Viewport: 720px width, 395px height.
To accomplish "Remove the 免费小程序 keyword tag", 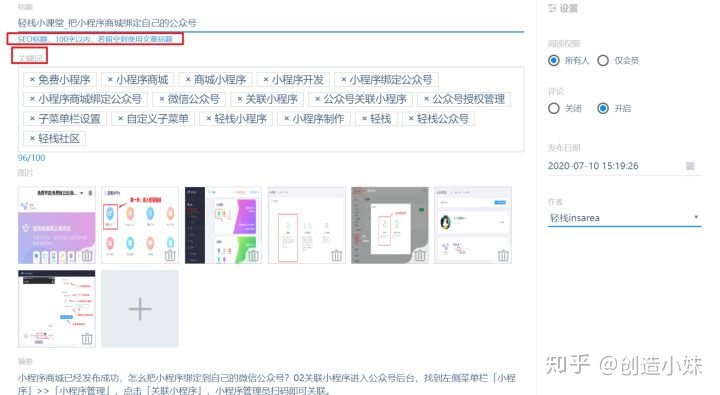I will (x=32, y=79).
